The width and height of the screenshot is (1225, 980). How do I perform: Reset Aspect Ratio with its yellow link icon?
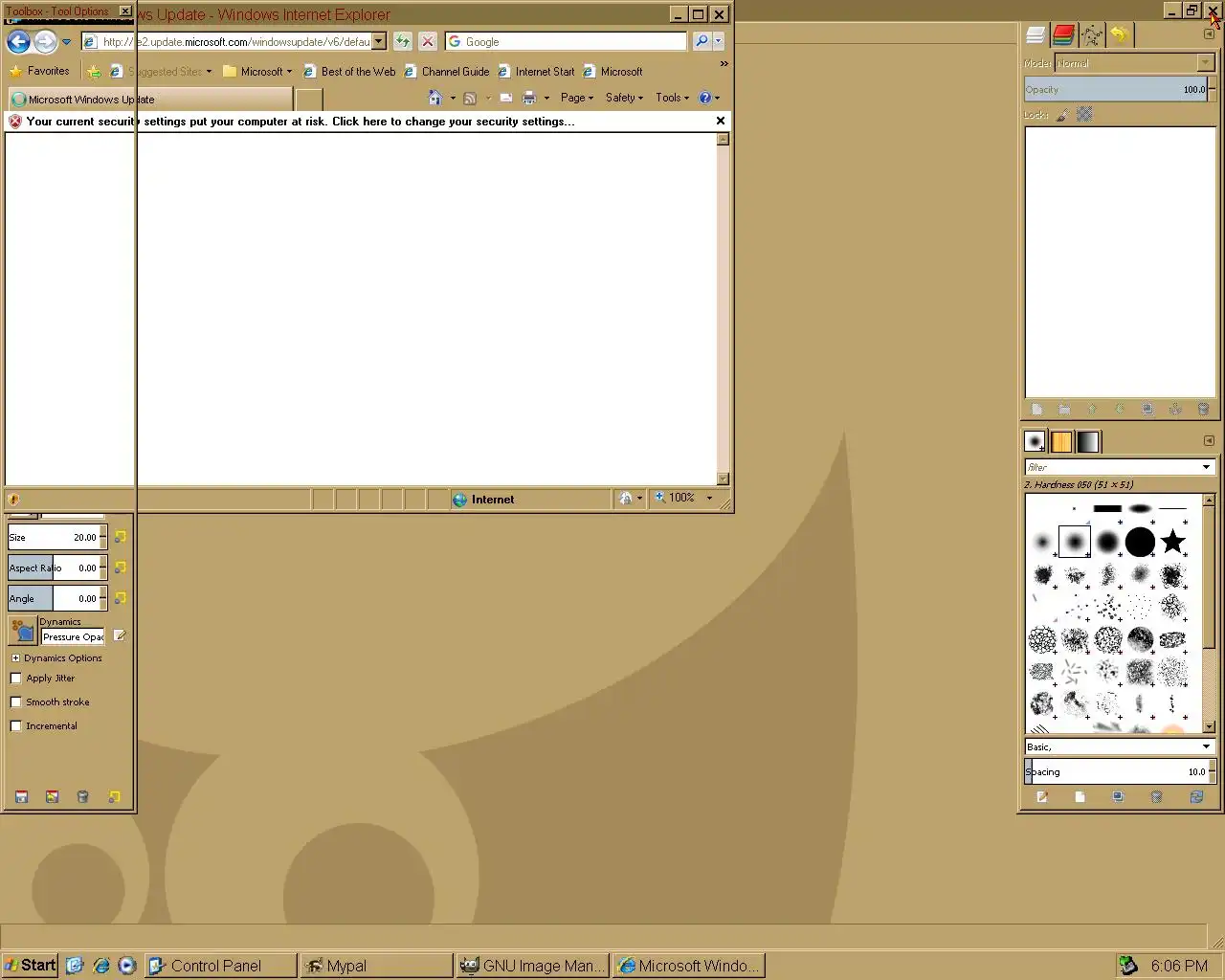tap(120, 568)
